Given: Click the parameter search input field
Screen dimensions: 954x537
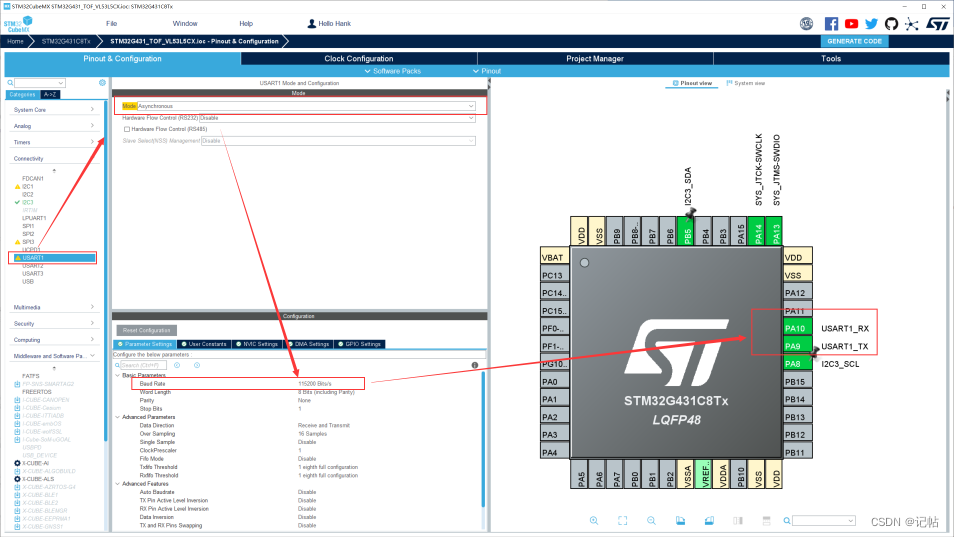Looking at the screenshot, I should click(143, 365).
